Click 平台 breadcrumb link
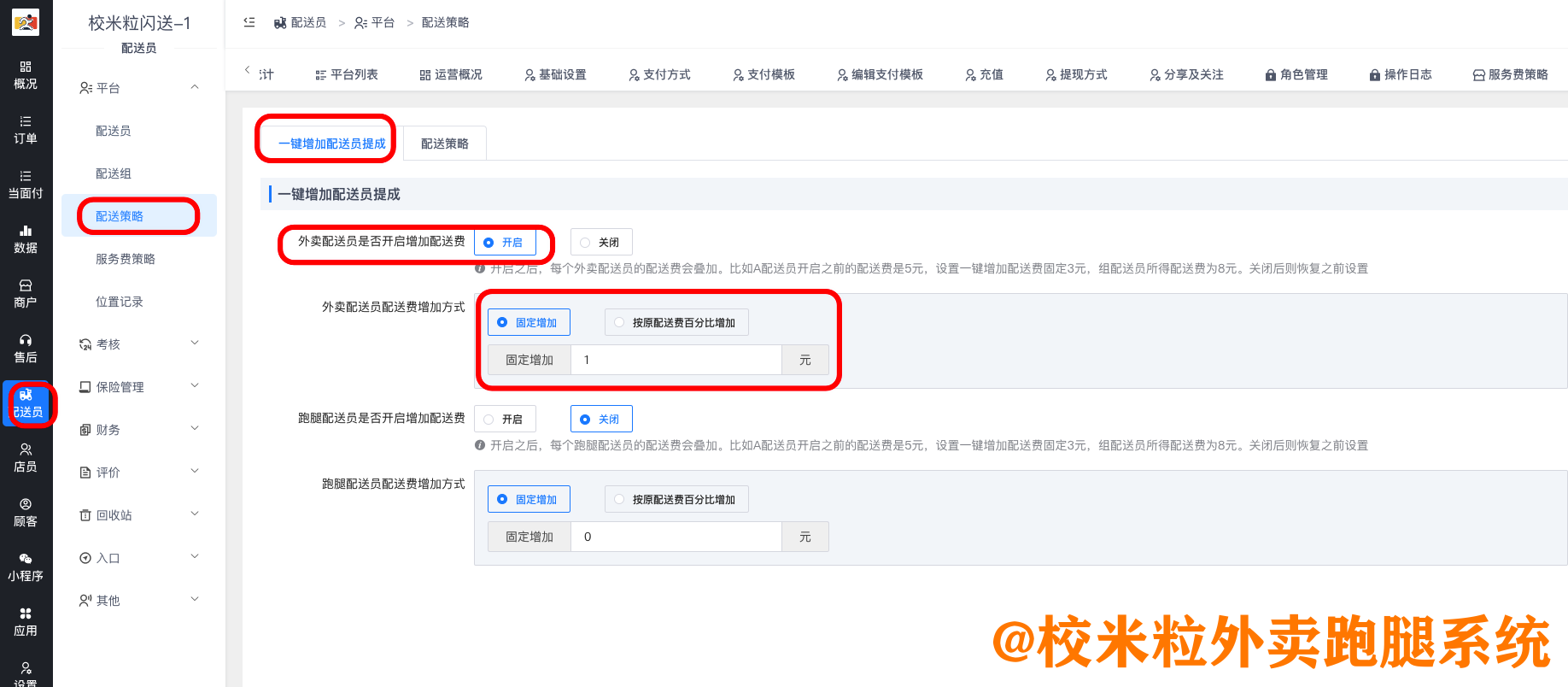This screenshot has height=687, width=1568. tap(374, 22)
